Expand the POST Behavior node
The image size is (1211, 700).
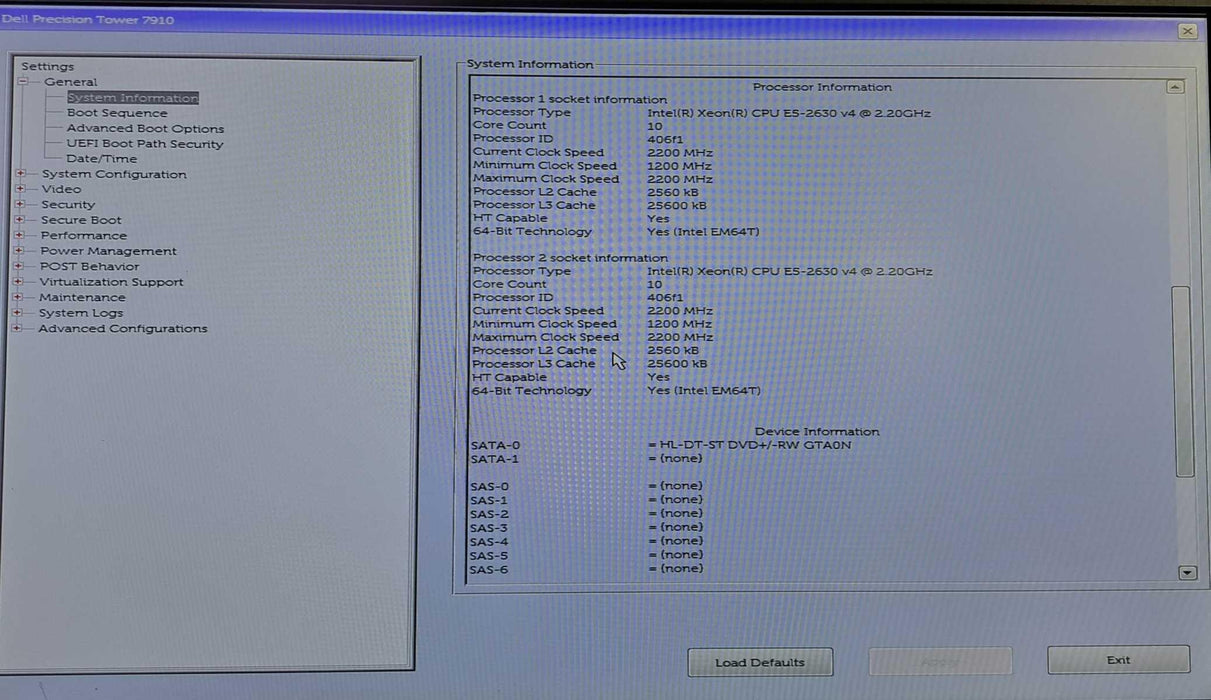click(x=18, y=266)
